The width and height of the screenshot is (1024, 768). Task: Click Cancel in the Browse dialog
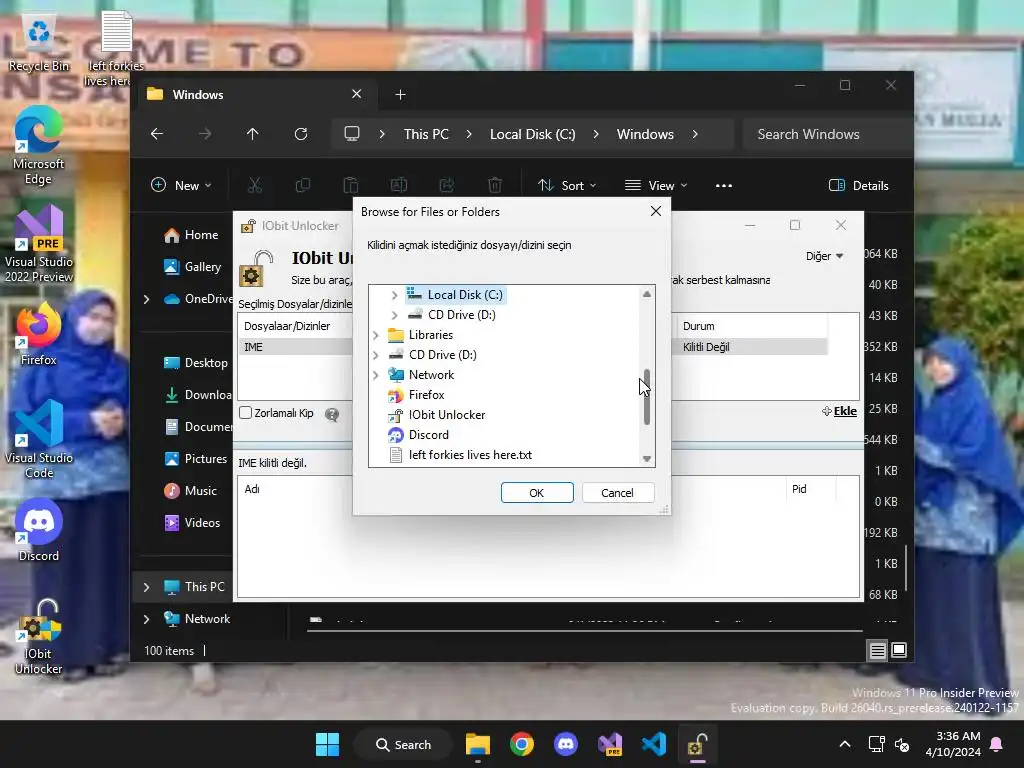click(617, 492)
